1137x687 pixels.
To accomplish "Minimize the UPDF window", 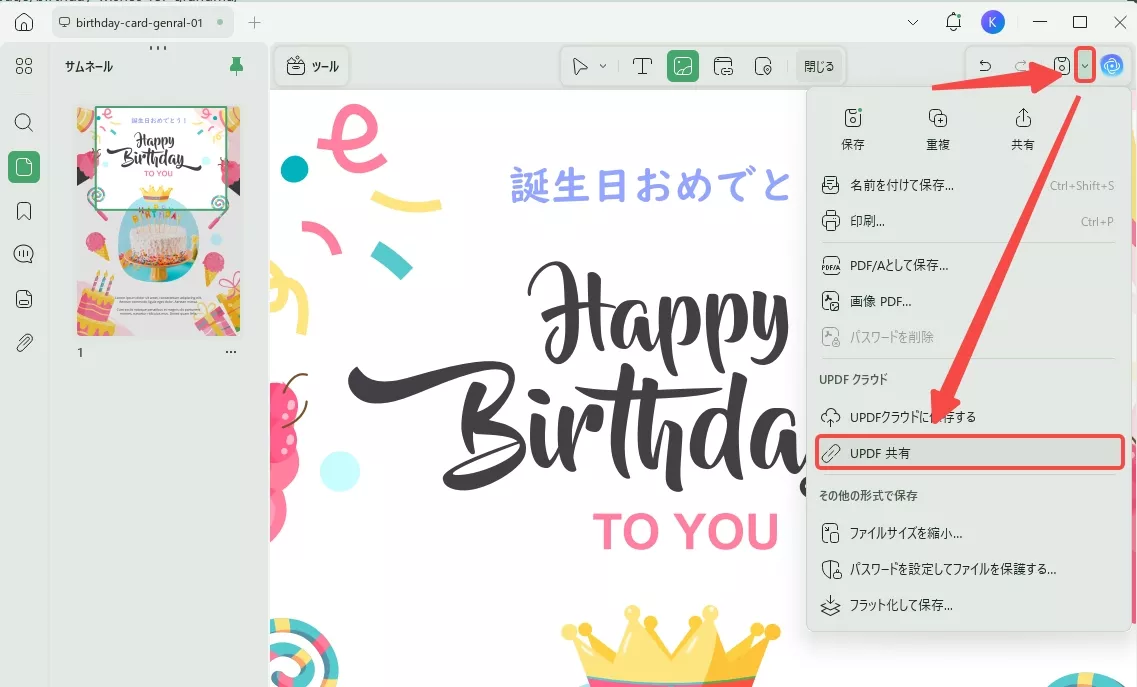I will [x=1040, y=22].
